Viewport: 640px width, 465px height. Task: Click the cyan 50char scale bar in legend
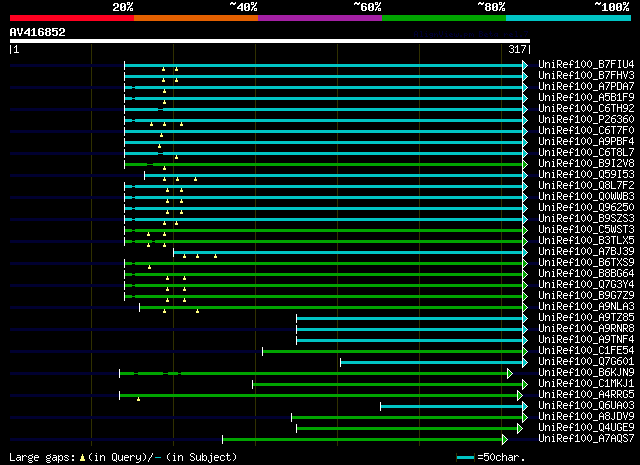coord(465,457)
